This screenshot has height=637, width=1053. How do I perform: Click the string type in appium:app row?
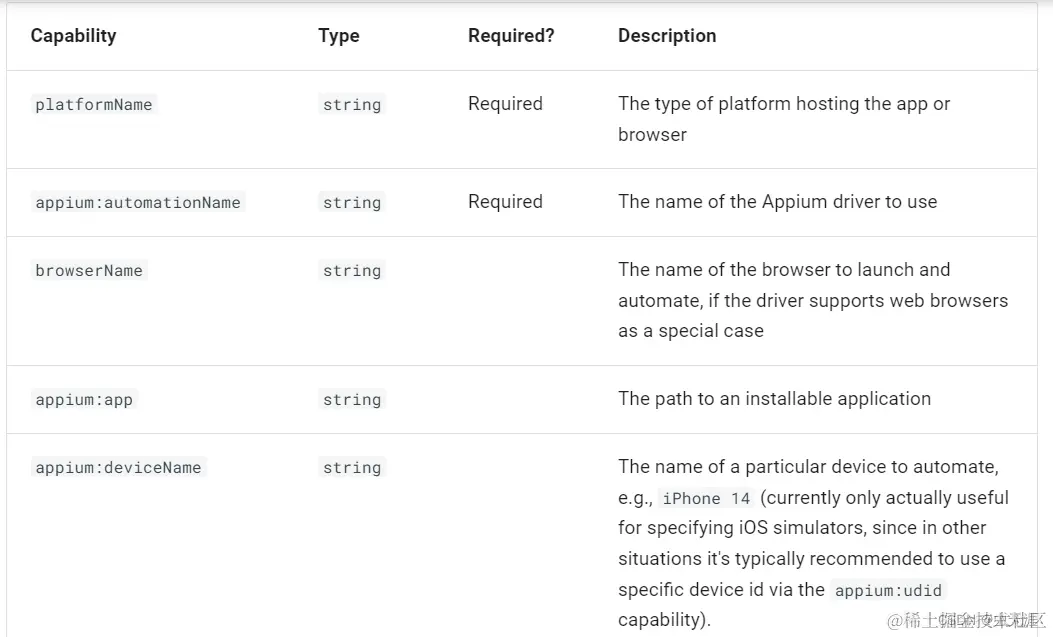(x=352, y=400)
